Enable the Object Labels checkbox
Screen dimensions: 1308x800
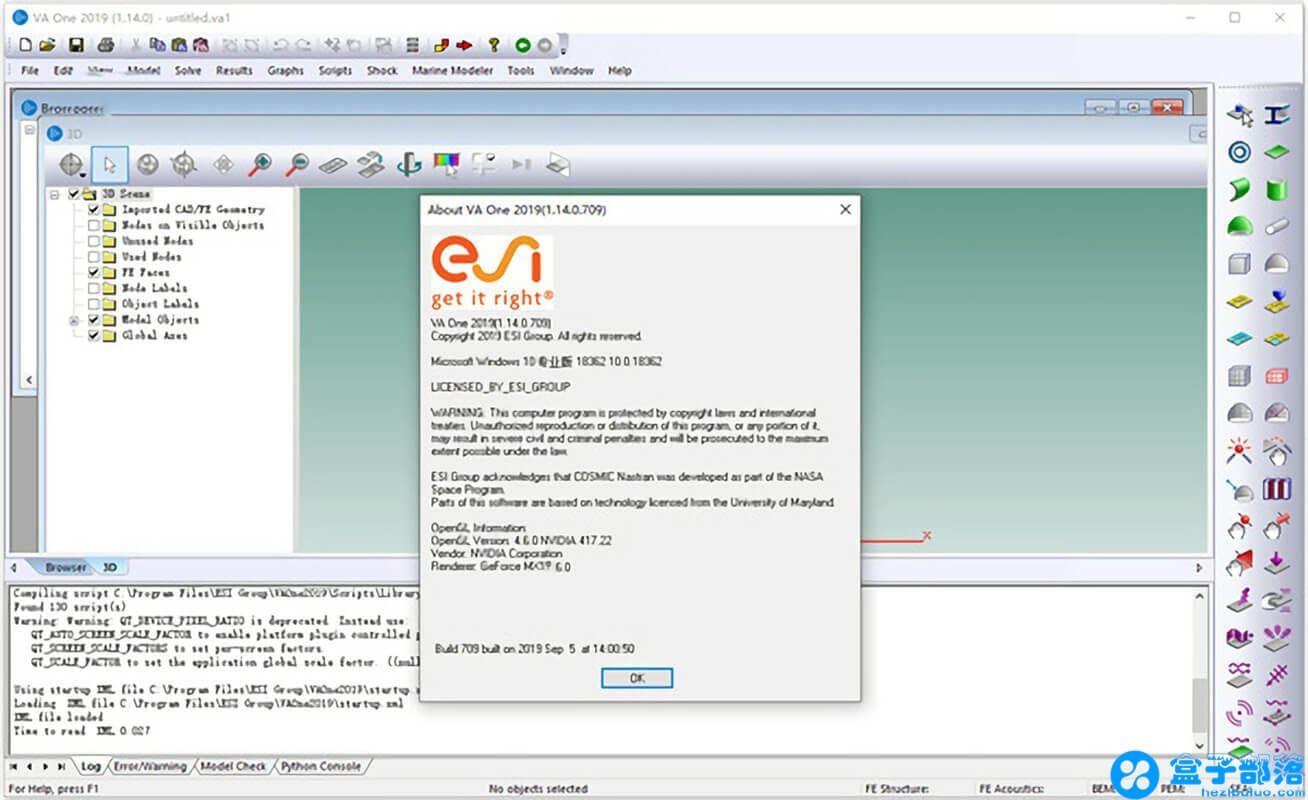94,304
